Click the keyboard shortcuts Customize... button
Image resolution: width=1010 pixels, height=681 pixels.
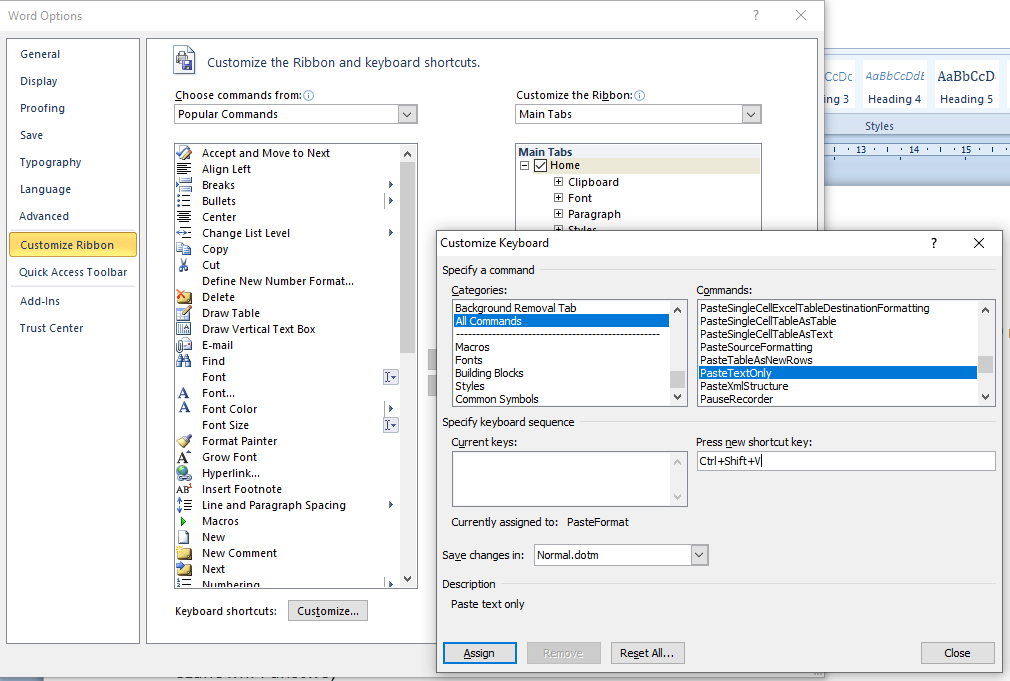(x=328, y=611)
